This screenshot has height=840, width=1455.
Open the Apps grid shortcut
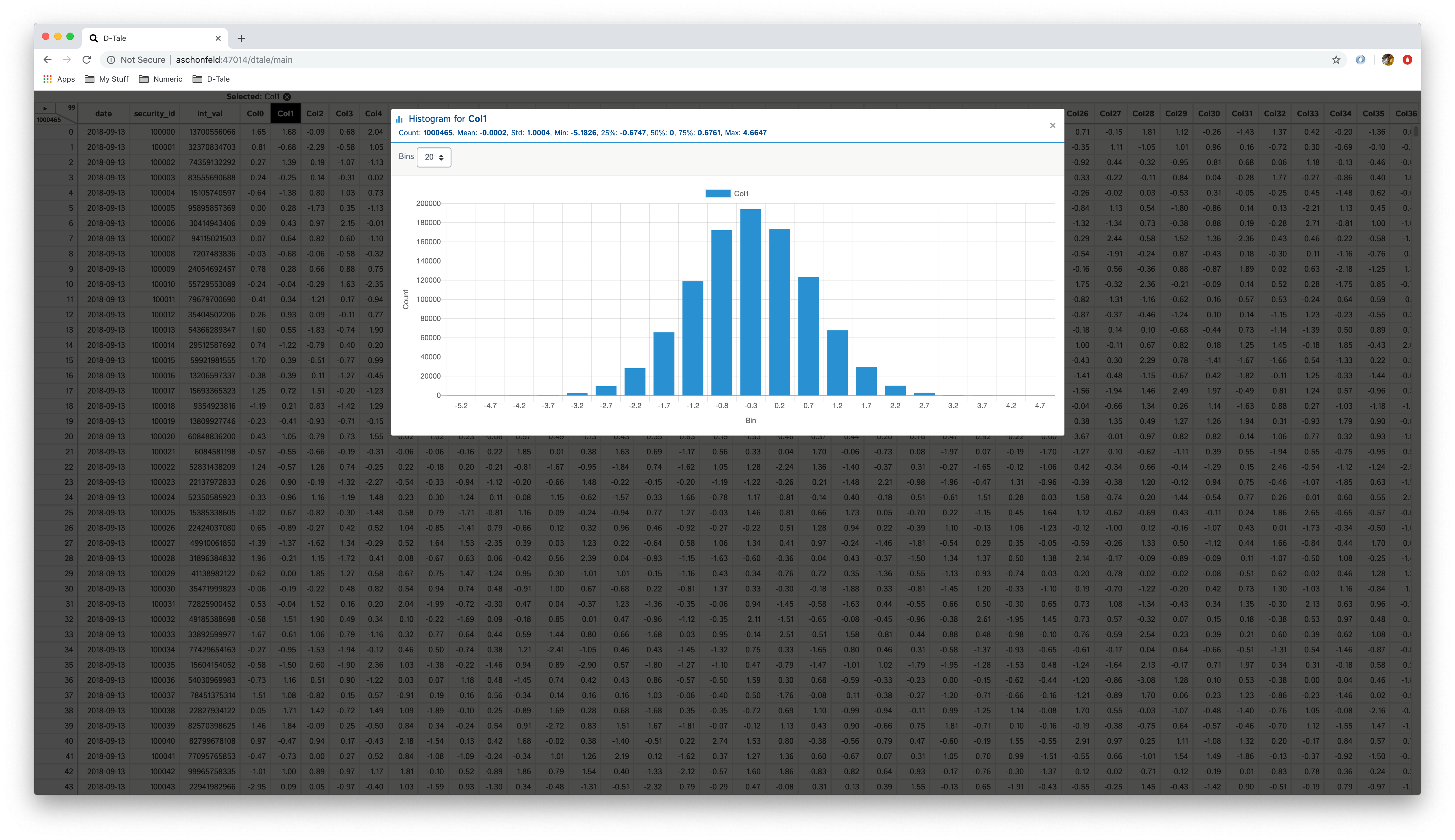pos(59,79)
